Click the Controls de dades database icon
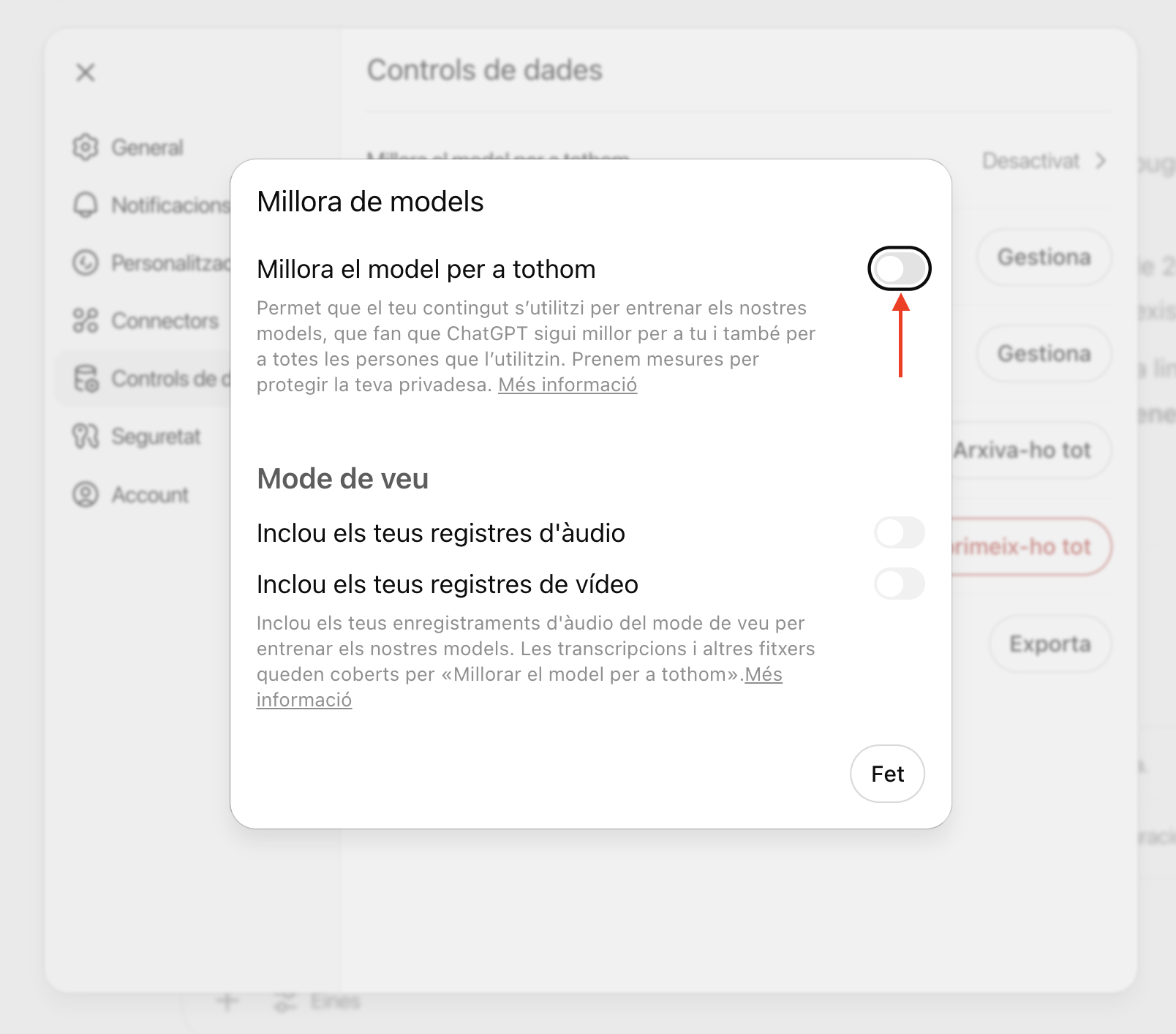Viewport: 1176px width, 1034px height. [x=86, y=379]
